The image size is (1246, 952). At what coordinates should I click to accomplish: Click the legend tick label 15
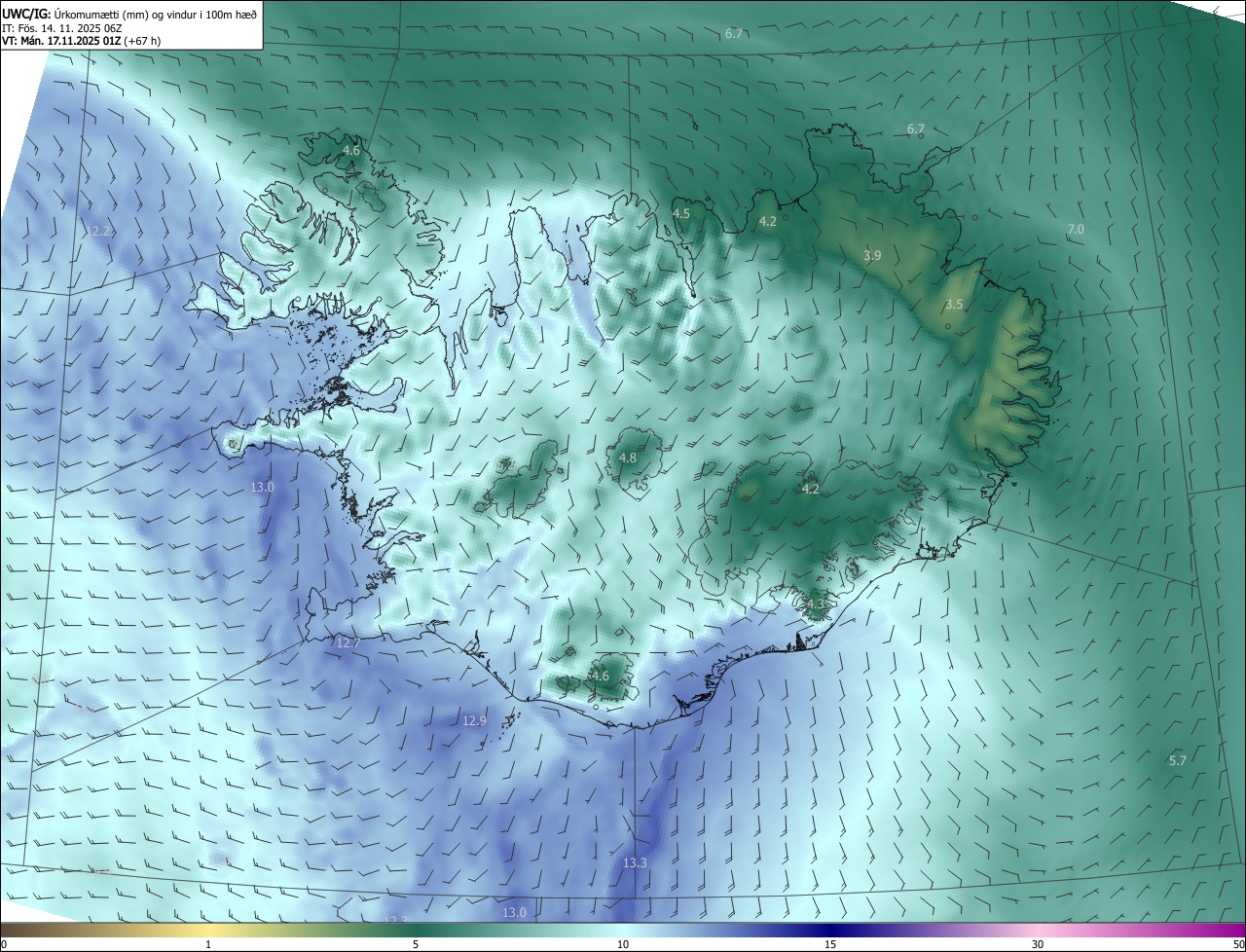tap(830, 944)
